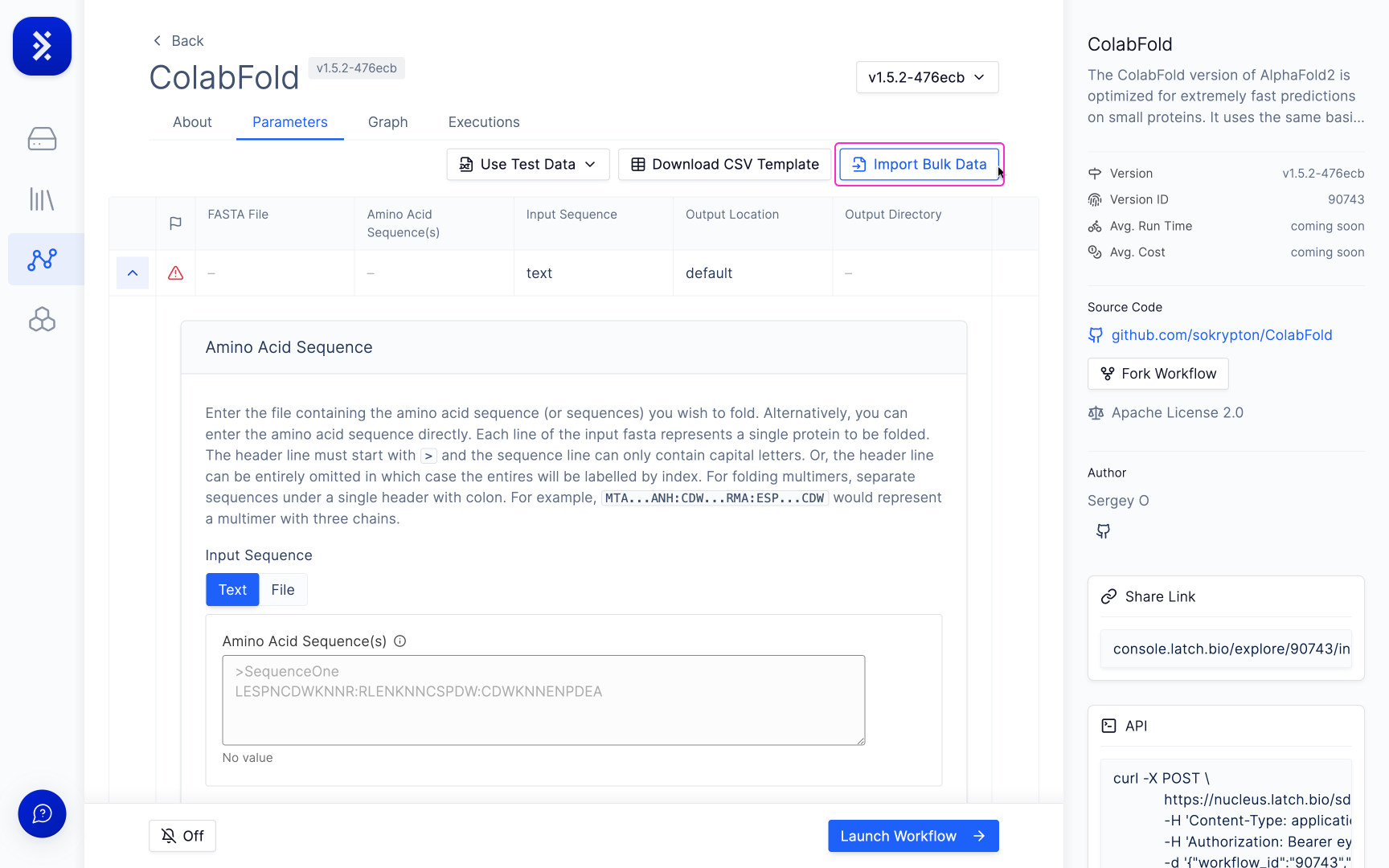The height and width of the screenshot is (868, 1389).
Task: Click the Latch logo icon
Action: click(42, 47)
